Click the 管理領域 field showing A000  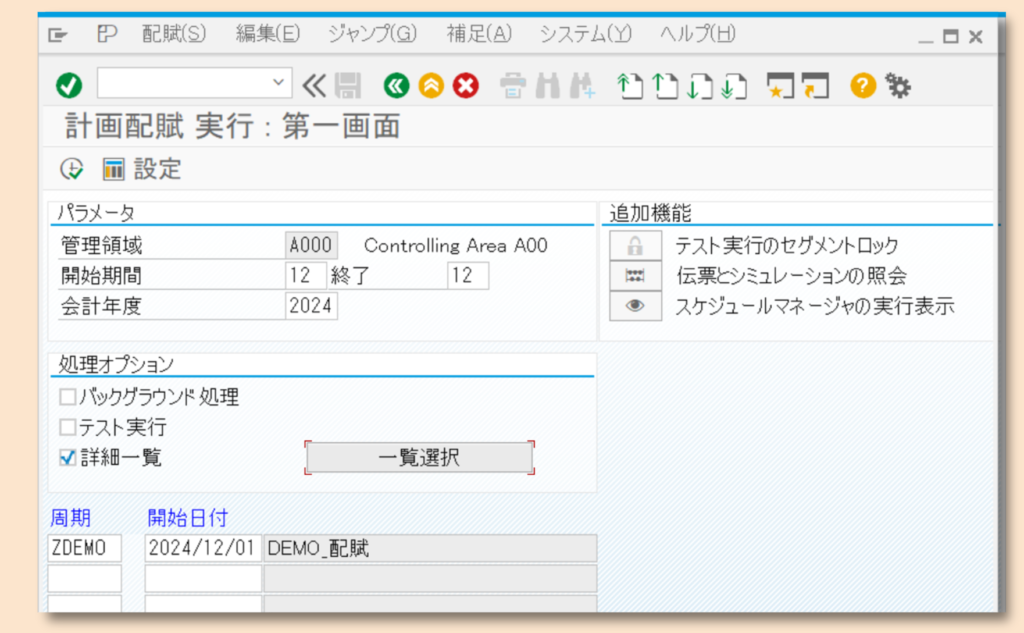312,246
